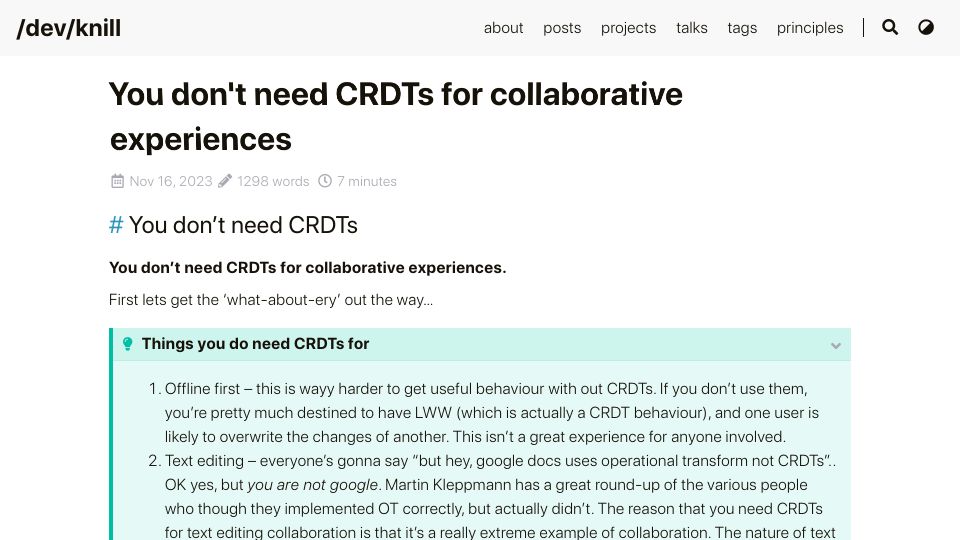Click the article title heading
Image resolution: width=960 pixels, height=540 pixels.
[x=396, y=116]
